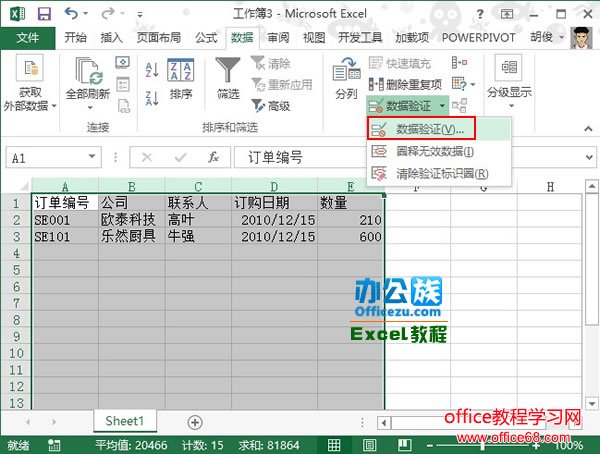Save the workbook with the floppy icon

click(x=44, y=14)
